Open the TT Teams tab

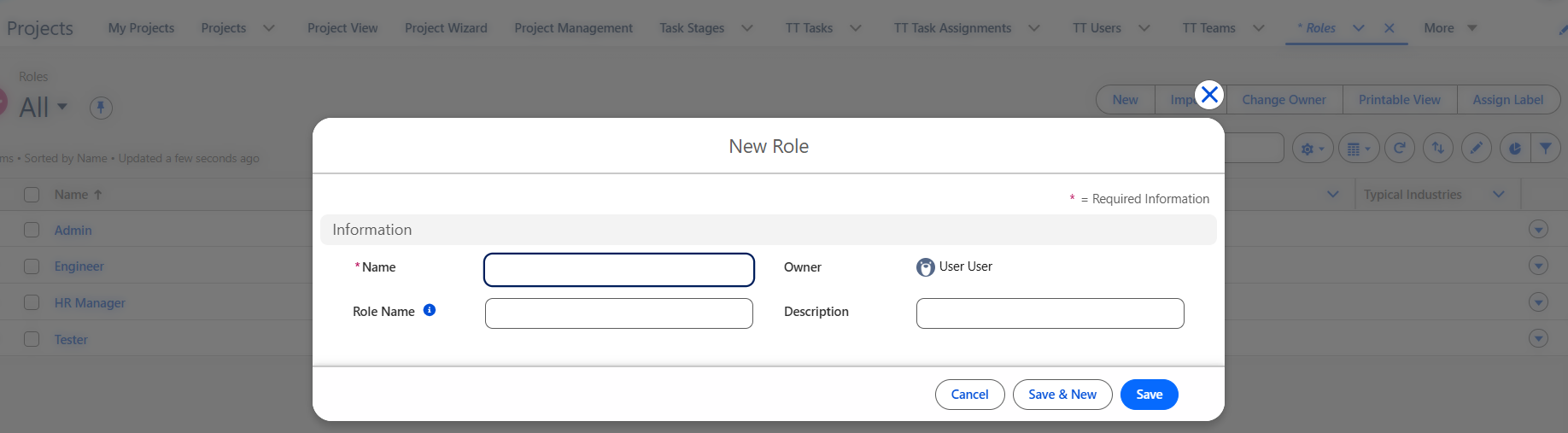[x=1208, y=28]
